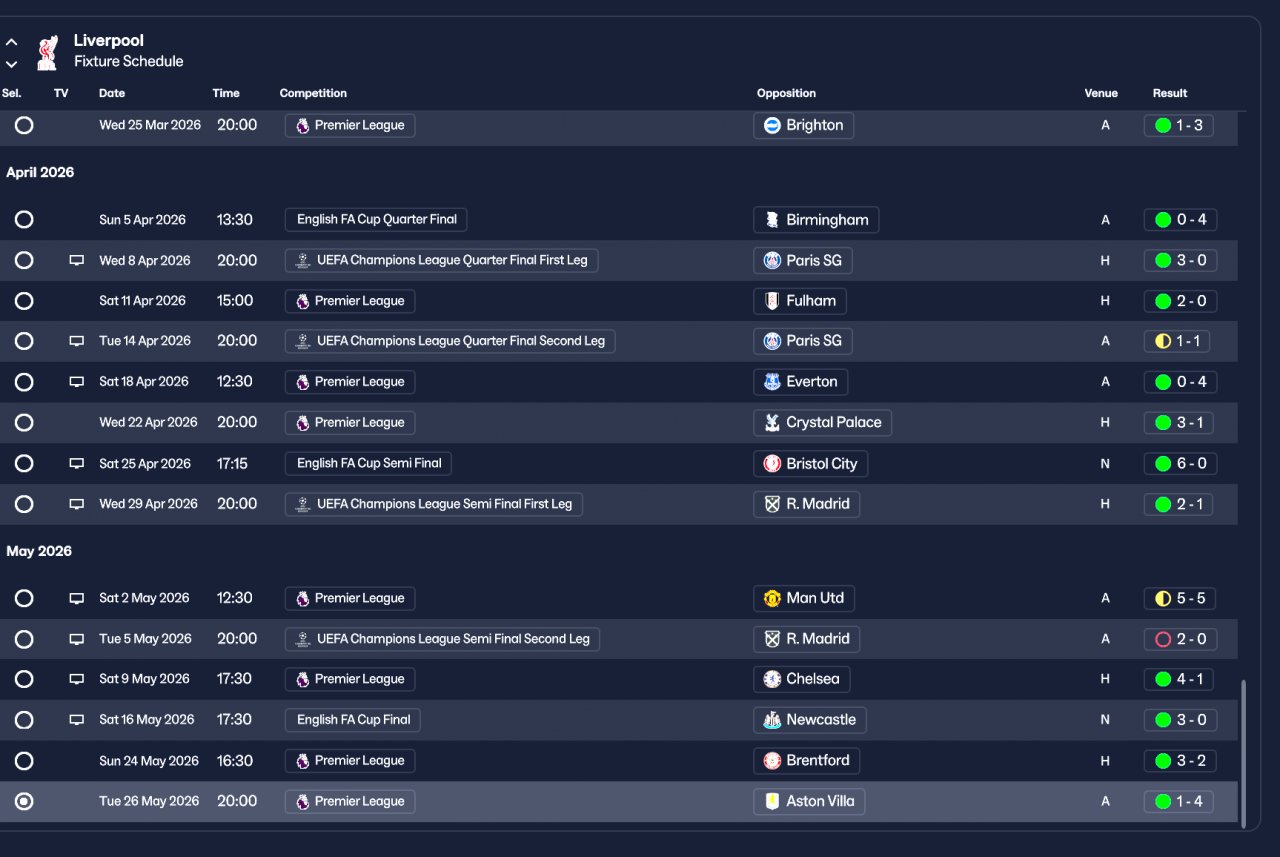
Task: Click the TV icon for Tue 5 May 2026
Action: point(76,639)
